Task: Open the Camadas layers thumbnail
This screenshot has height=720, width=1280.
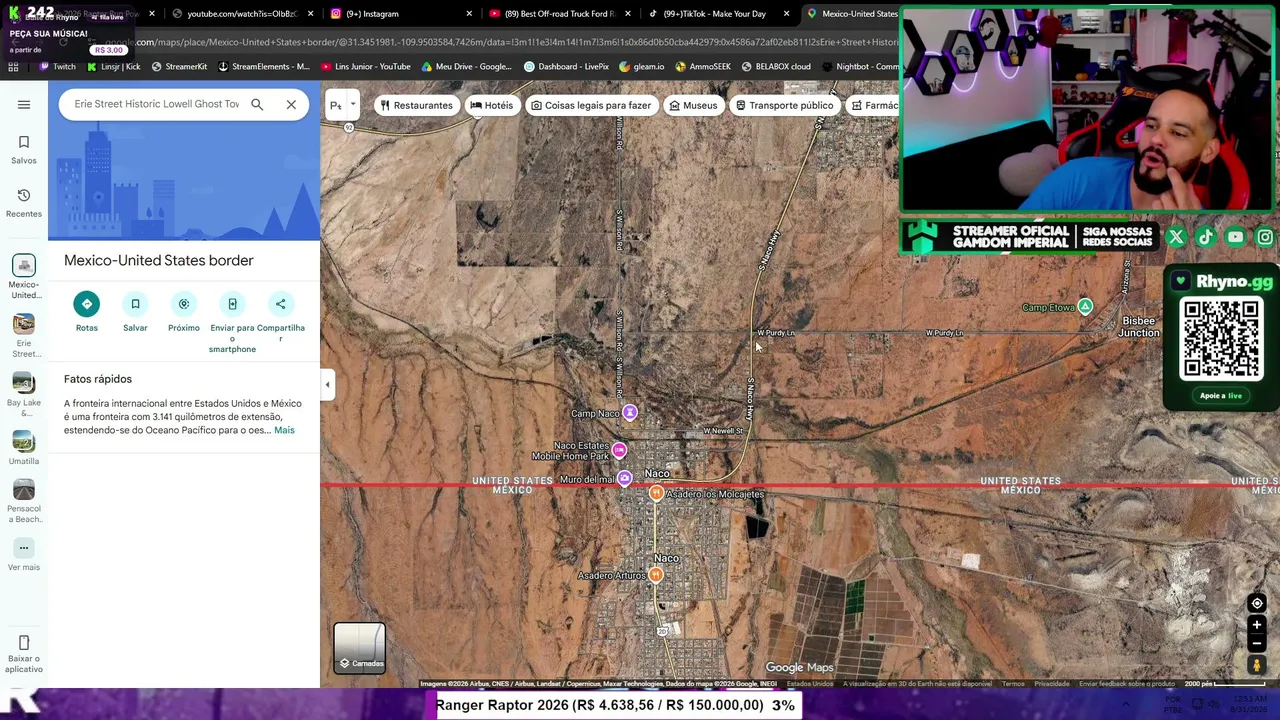Action: pos(359,648)
